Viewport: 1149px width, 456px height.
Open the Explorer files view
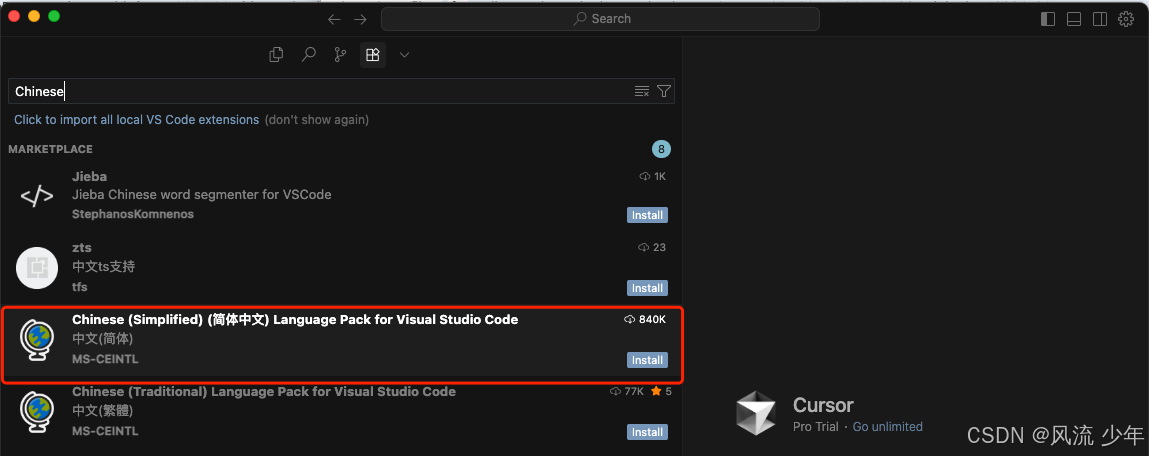[x=276, y=54]
